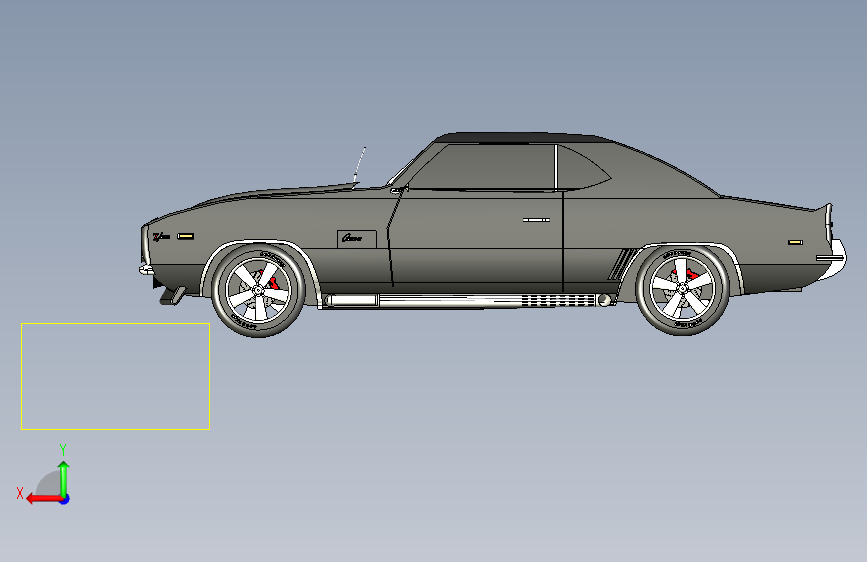
Task: Select the radio antenna on the fender
Action: point(359,165)
